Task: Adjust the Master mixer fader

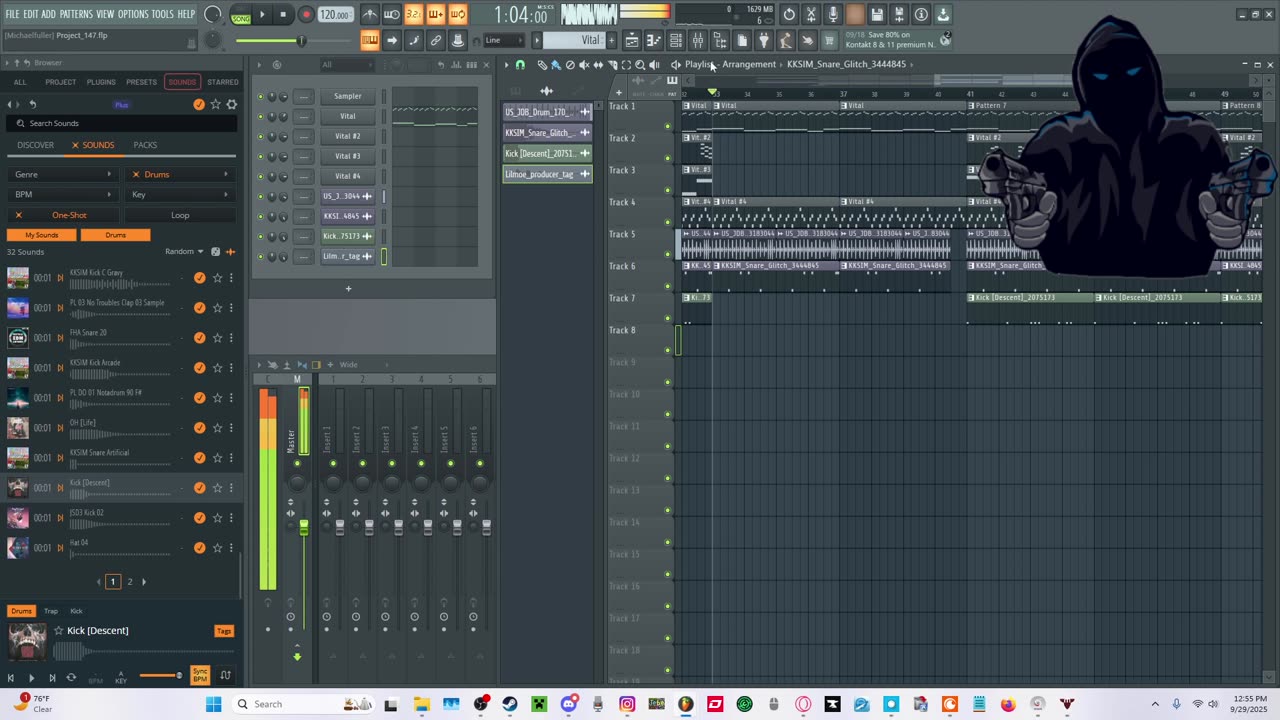Action: click(x=304, y=527)
